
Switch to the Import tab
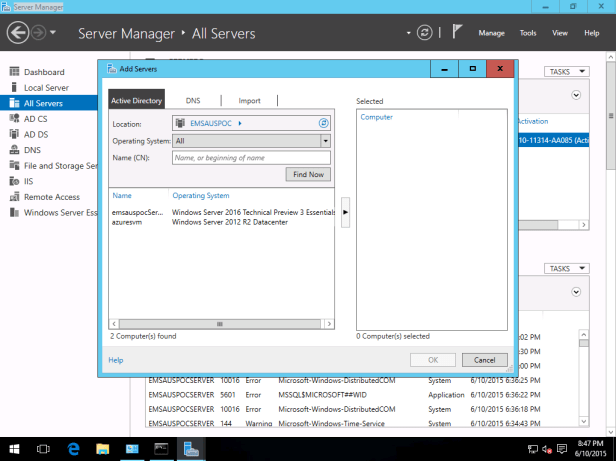pos(249,101)
